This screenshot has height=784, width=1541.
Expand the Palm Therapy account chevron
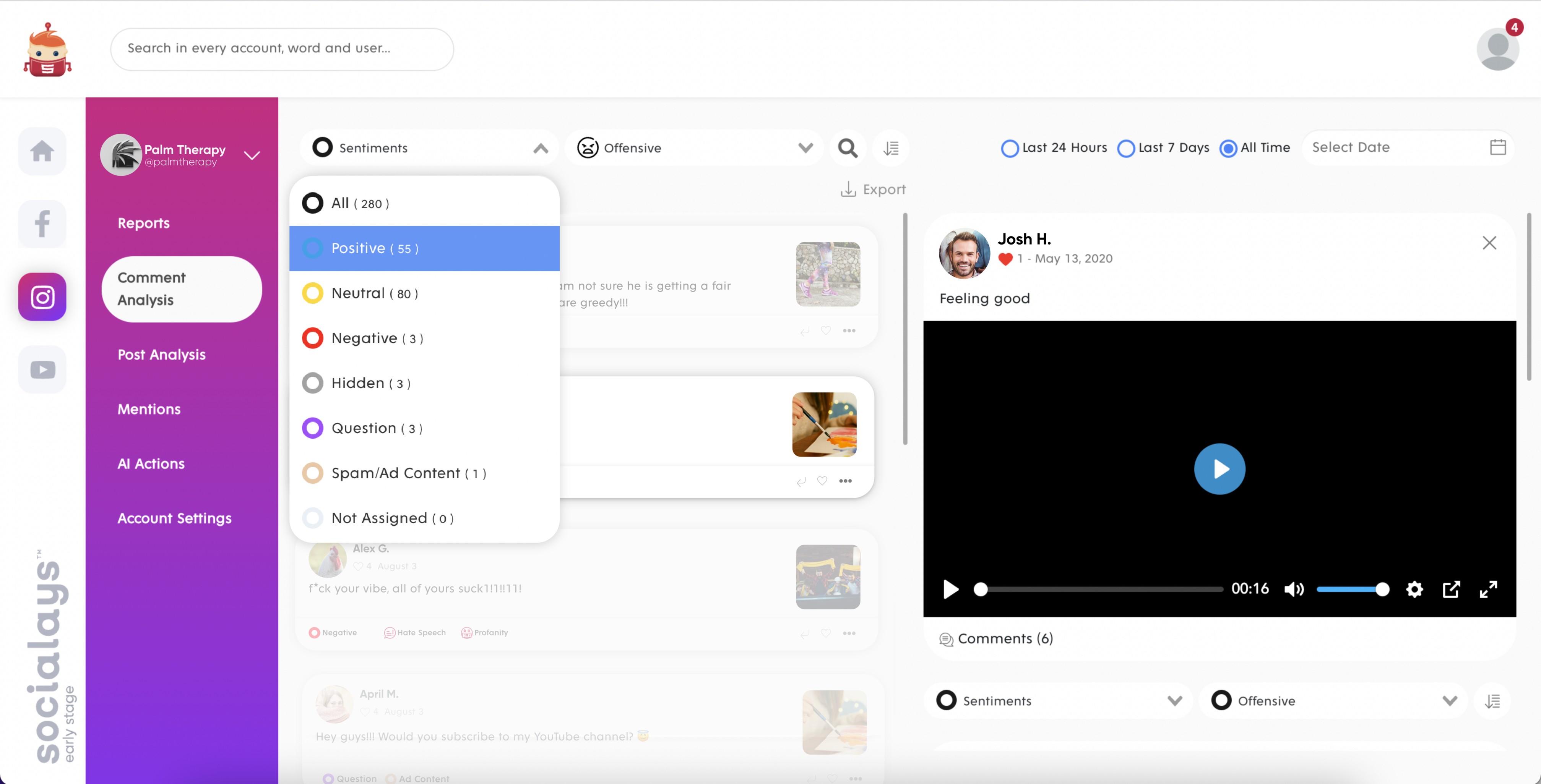(252, 156)
